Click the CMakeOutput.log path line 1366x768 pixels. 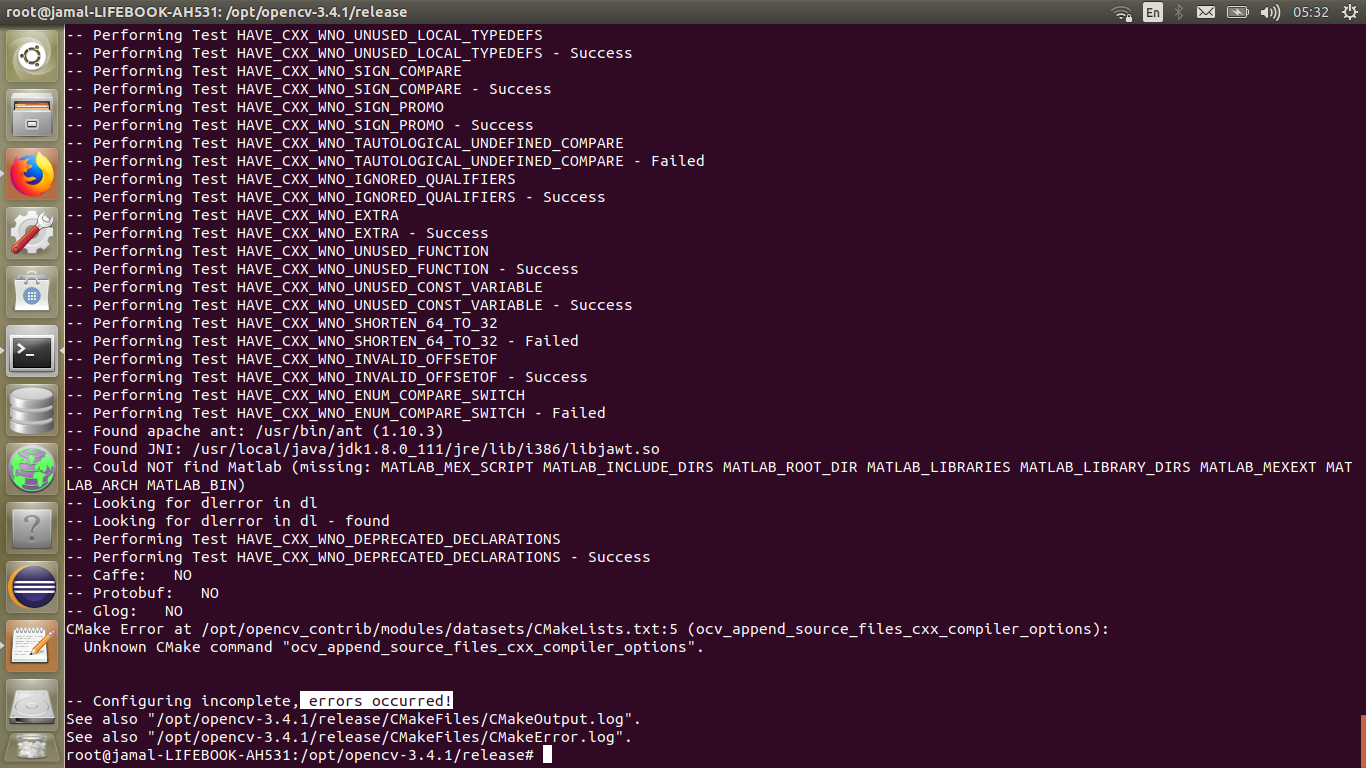tap(353, 719)
